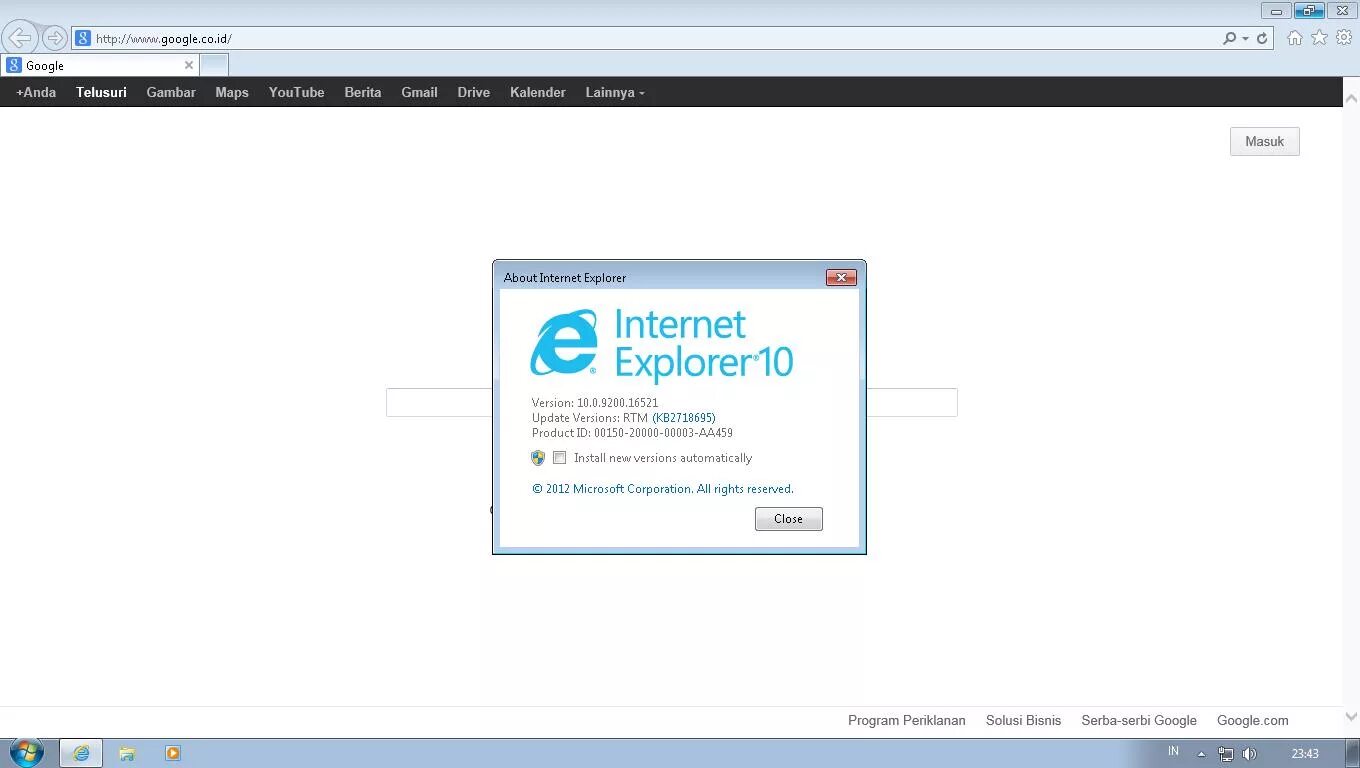The width and height of the screenshot is (1360, 768).
Task: Open the network tray icon
Action: pos(1225,754)
